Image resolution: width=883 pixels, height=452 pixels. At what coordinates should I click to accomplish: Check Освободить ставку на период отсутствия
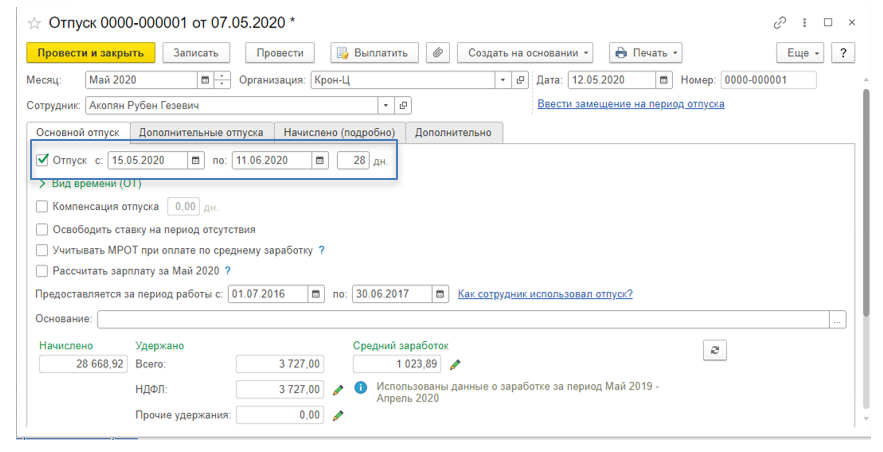click(x=42, y=229)
